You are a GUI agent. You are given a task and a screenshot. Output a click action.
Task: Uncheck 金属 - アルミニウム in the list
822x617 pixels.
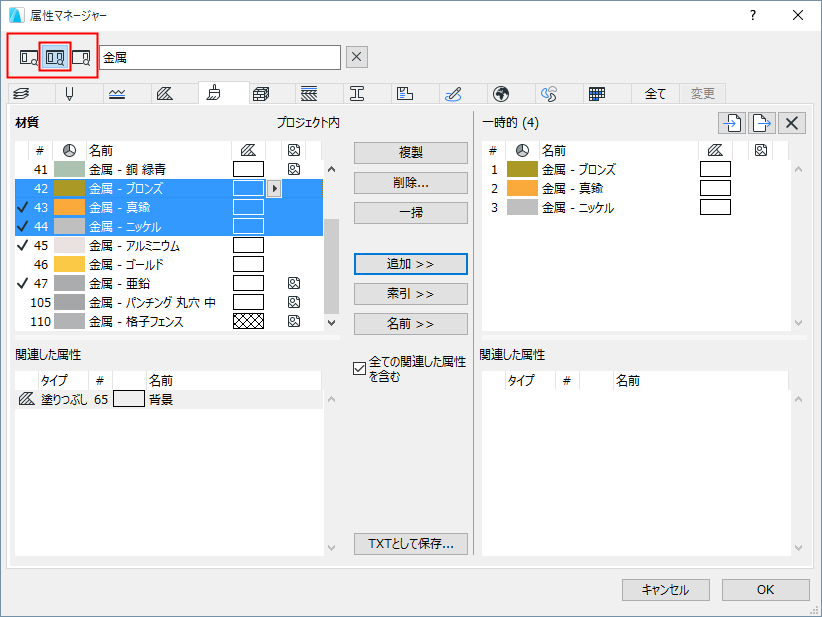coord(25,245)
